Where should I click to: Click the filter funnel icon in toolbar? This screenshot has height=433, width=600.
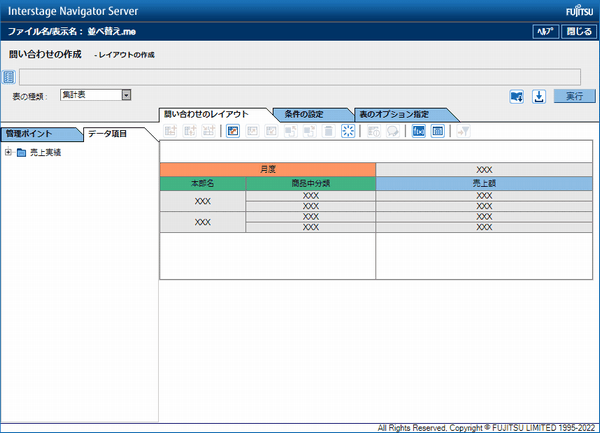tap(463, 131)
